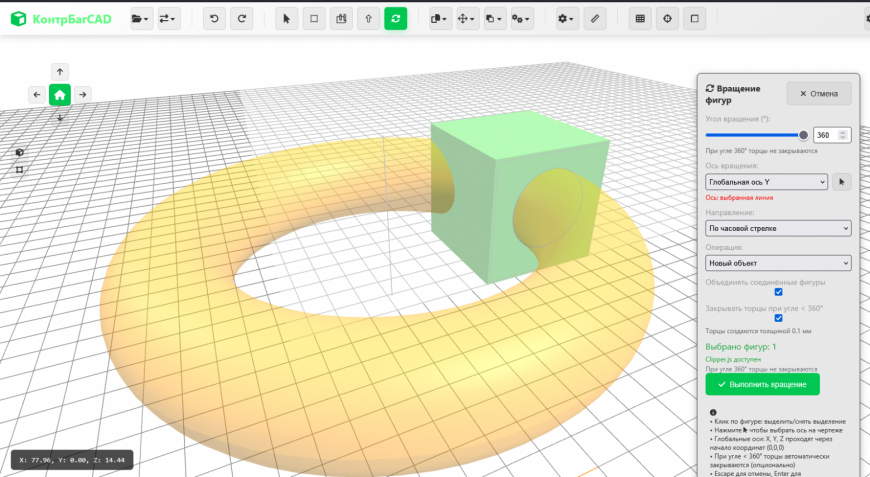Select the cursor selection tool
Viewport: 870px width, 477px height.
click(x=286, y=19)
